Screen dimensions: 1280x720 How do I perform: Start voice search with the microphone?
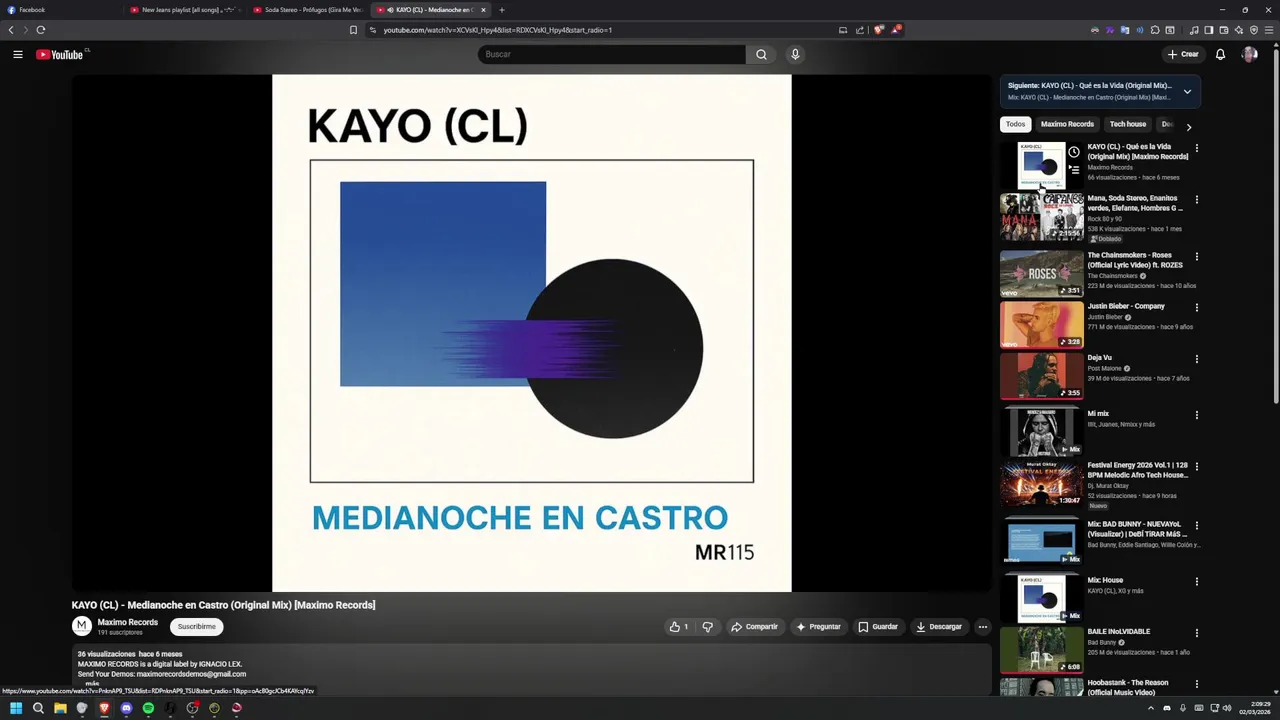click(x=795, y=54)
